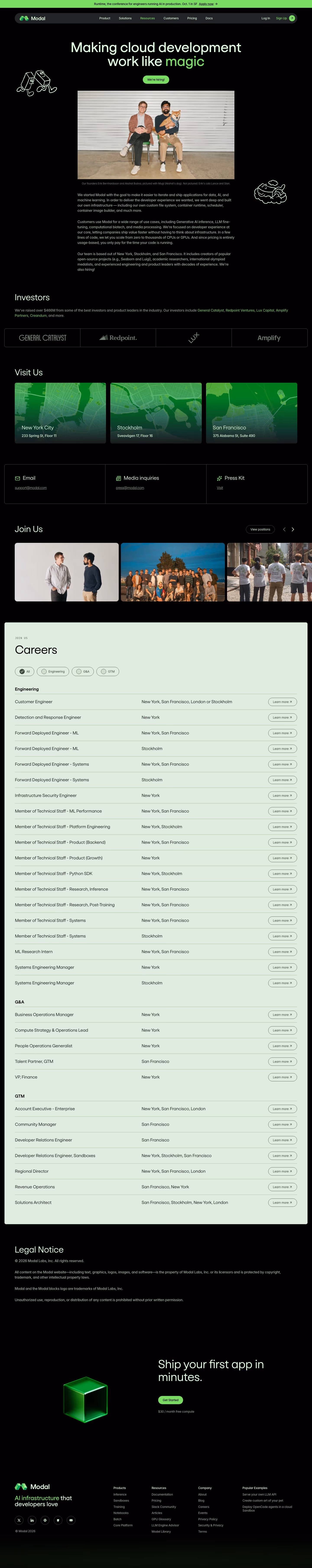Open the Stockholm office map card
Screen dimensions: 312x1568
point(156,413)
